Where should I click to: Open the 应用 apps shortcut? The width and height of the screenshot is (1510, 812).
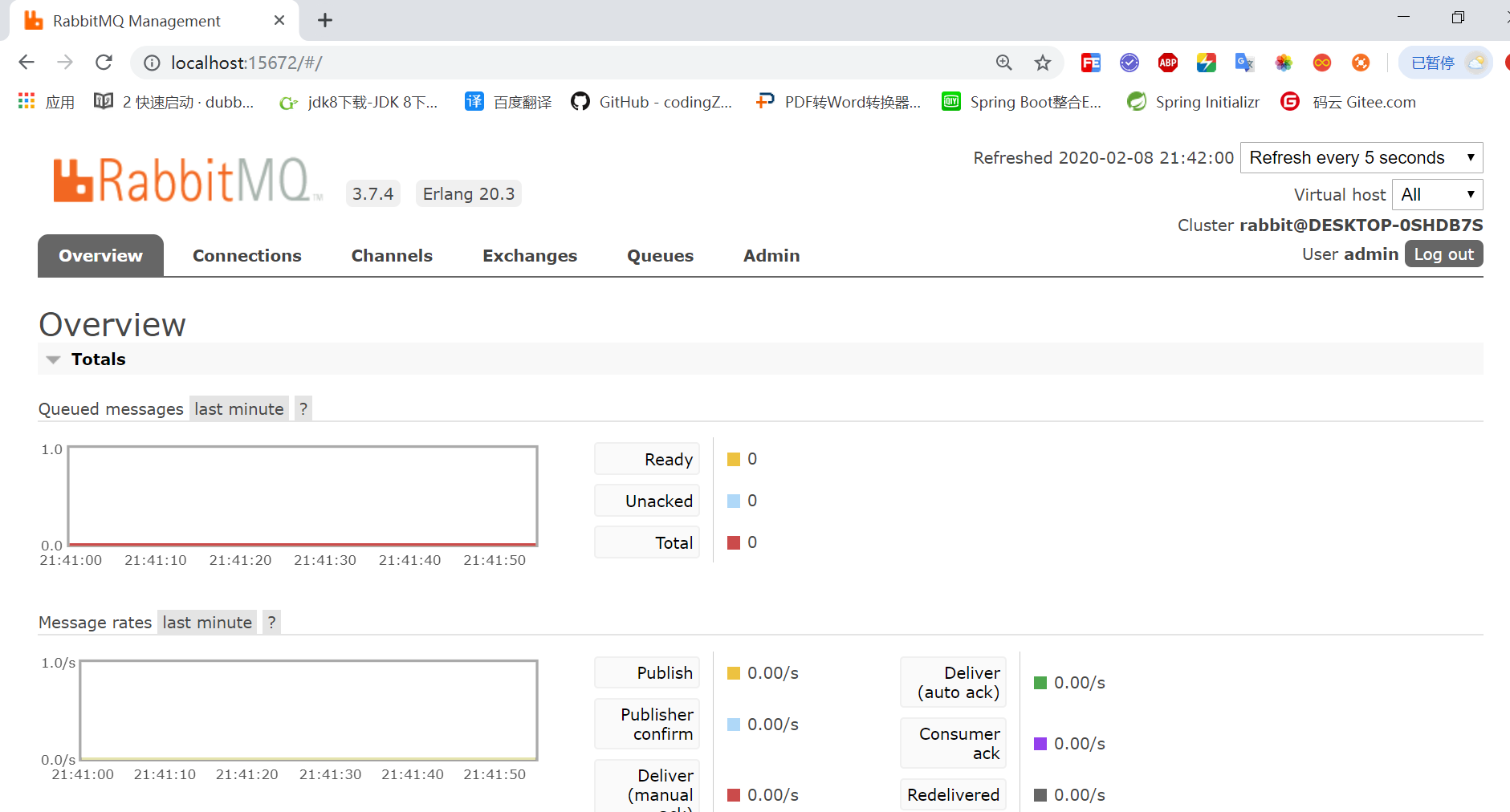pos(47,102)
